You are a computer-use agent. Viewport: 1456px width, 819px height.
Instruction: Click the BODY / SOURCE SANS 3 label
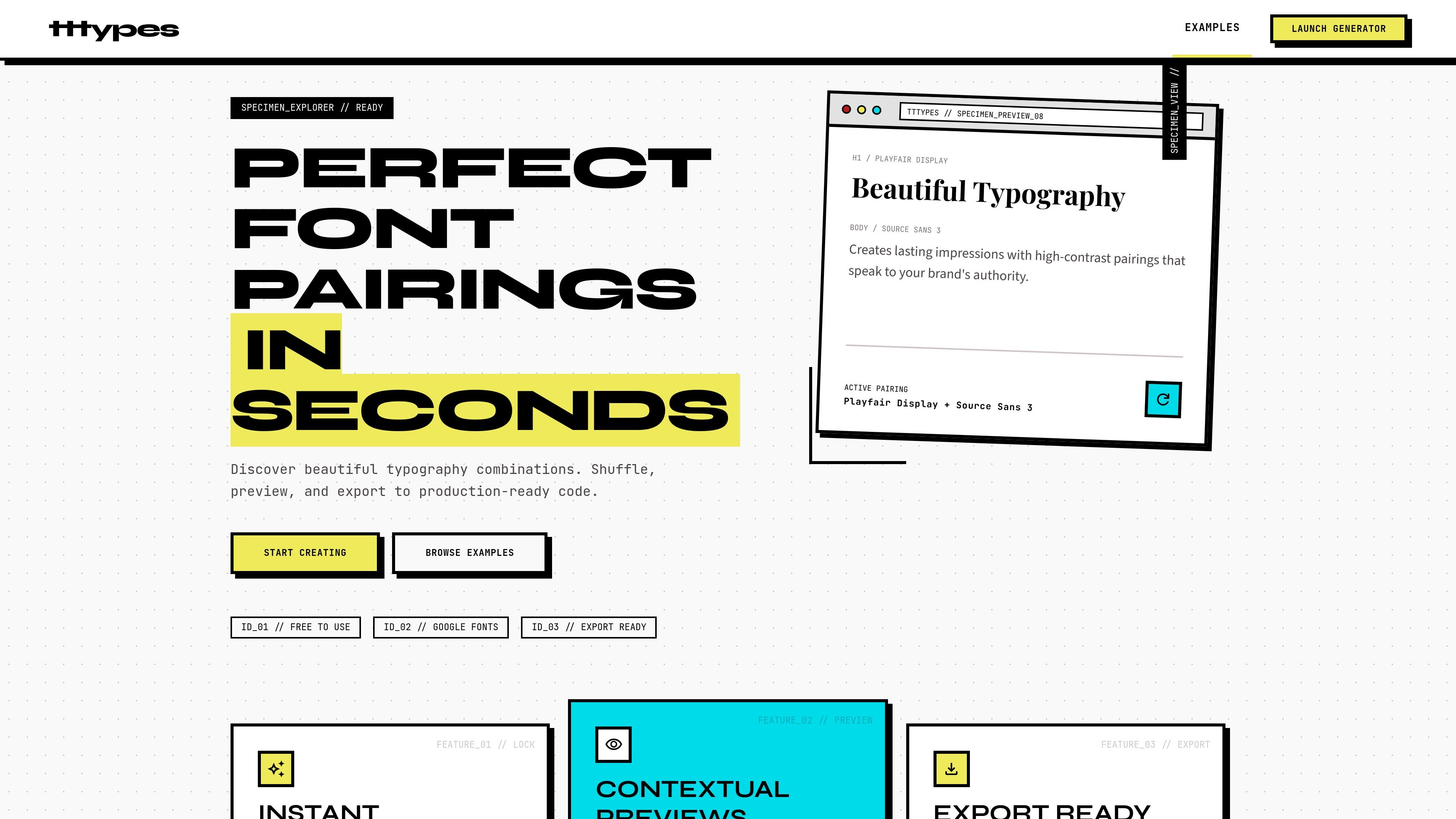pyautogui.click(x=895, y=229)
